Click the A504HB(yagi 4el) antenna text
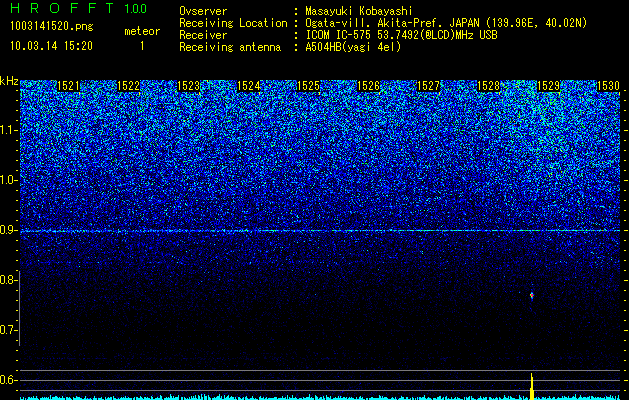This screenshot has width=629, height=400. tap(353, 47)
